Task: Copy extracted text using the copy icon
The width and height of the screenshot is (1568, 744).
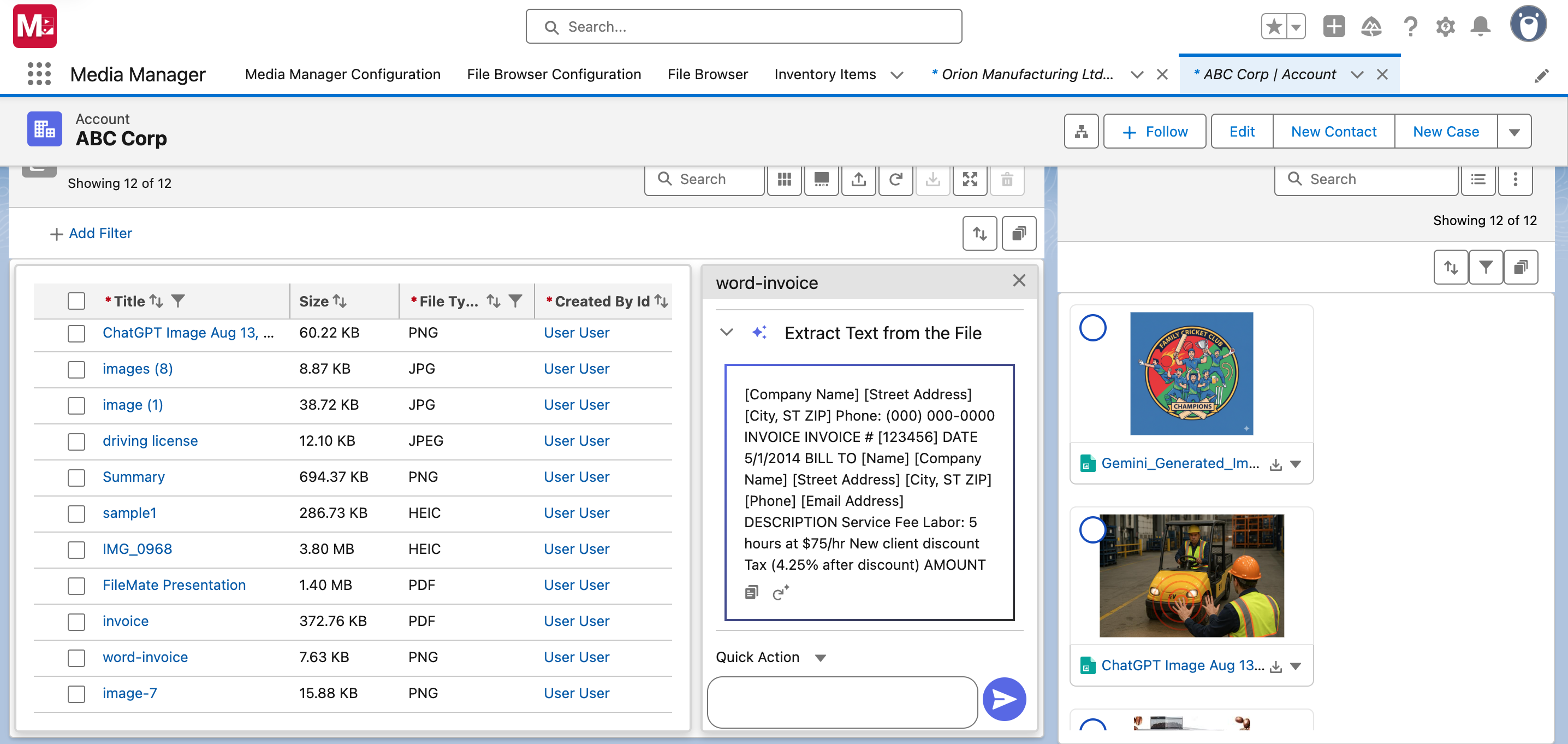Action: (x=751, y=592)
